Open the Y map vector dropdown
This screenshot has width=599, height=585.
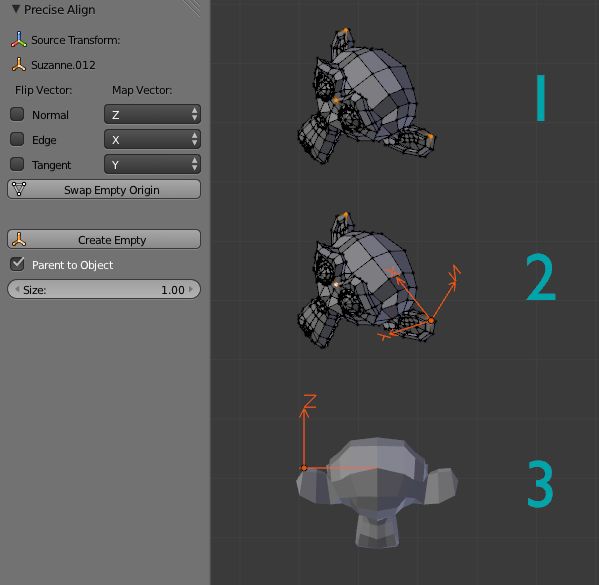(x=152, y=164)
